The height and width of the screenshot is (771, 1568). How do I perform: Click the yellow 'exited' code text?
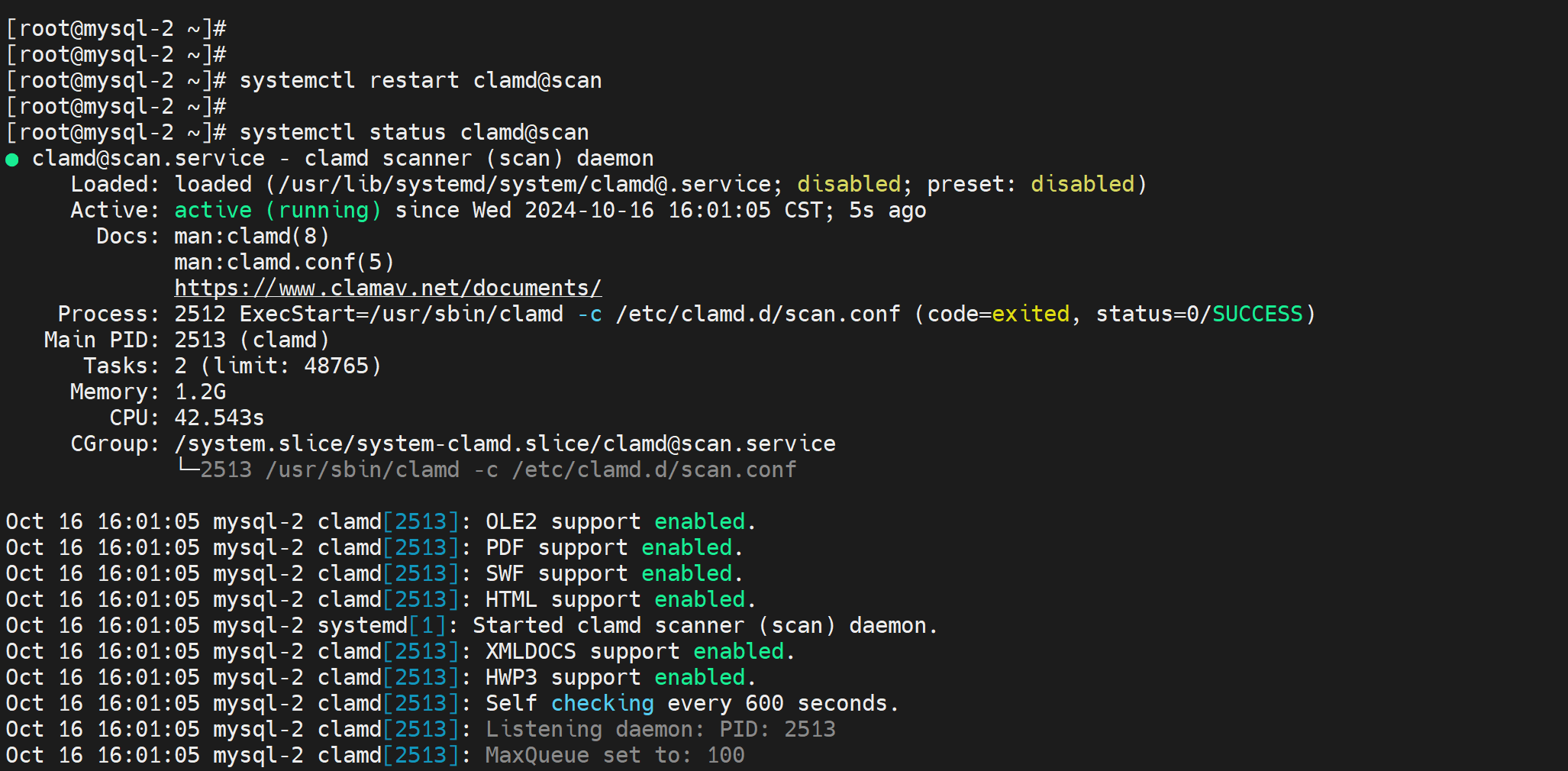click(x=1031, y=314)
